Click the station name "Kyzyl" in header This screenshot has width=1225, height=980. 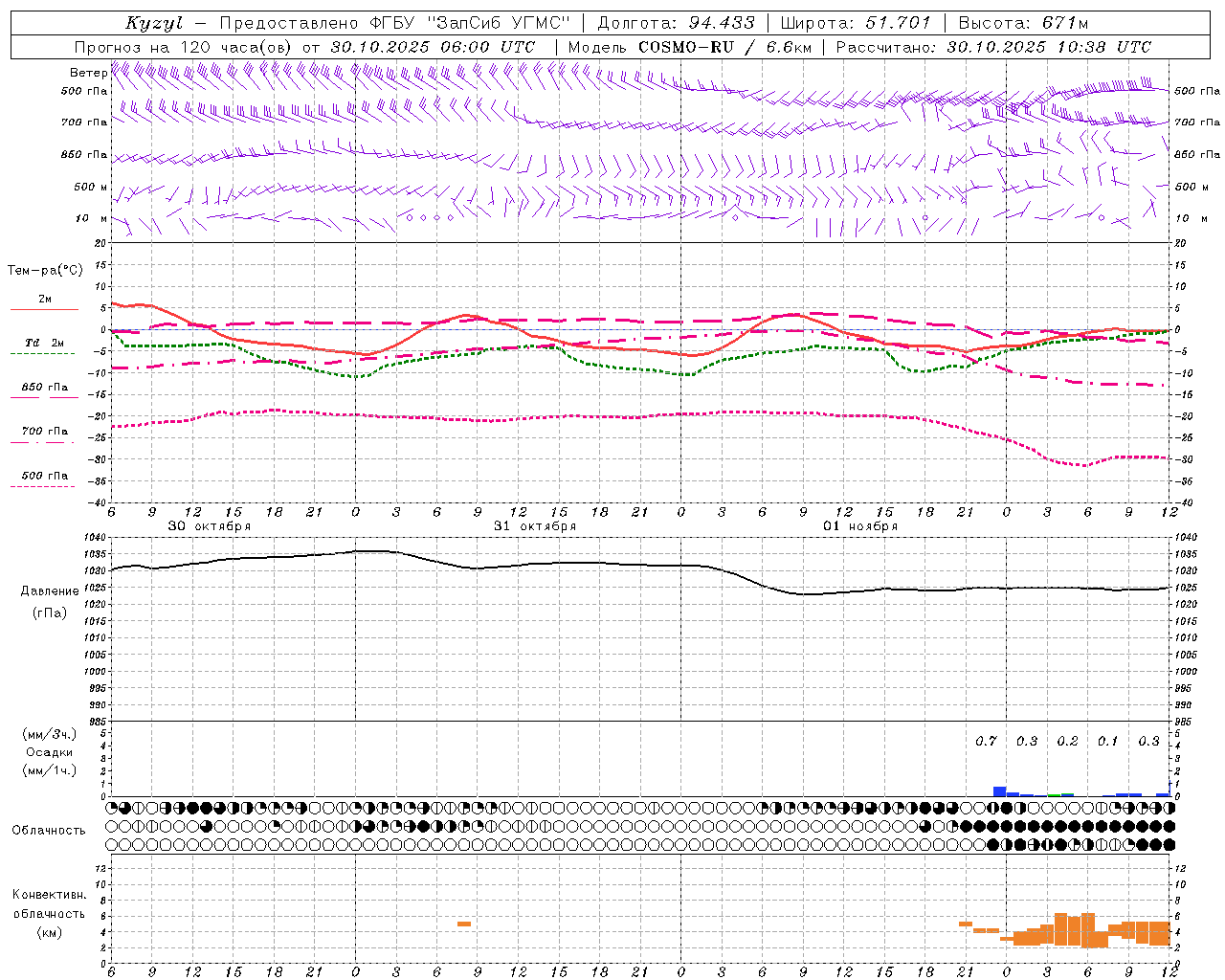coord(153,23)
